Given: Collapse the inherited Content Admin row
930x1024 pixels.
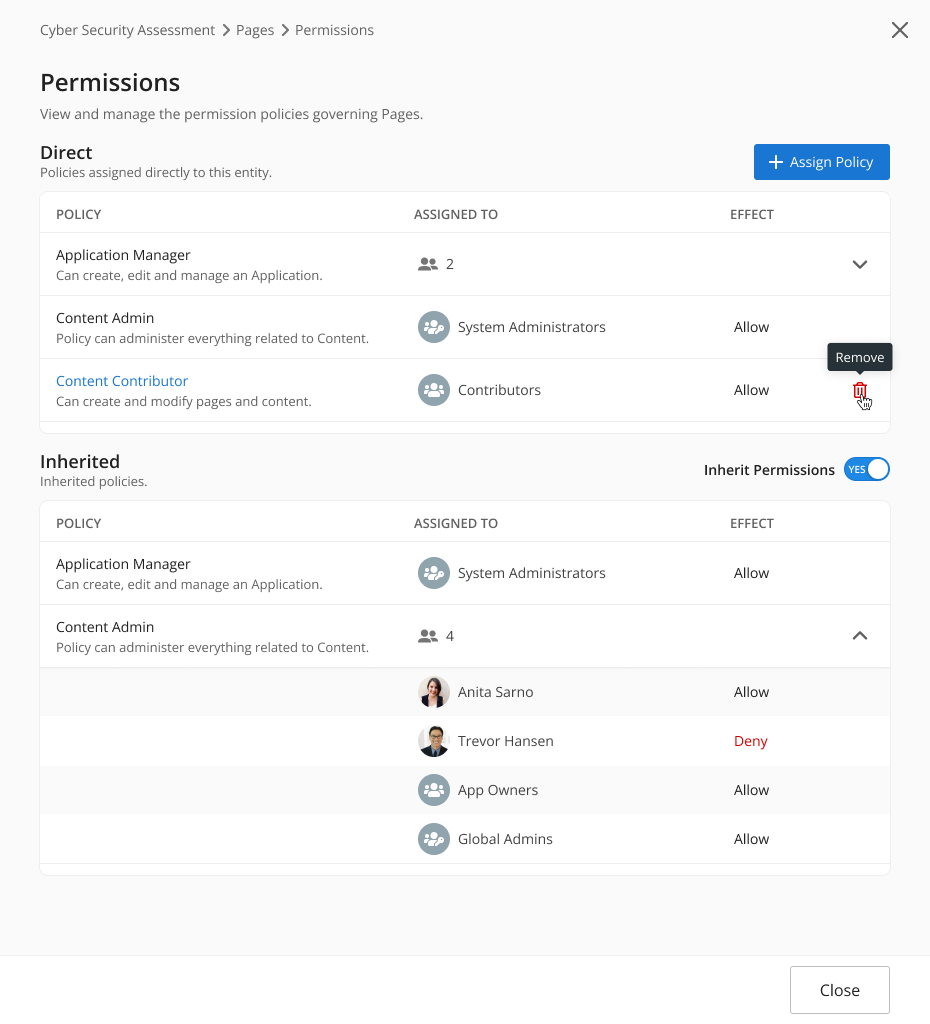Looking at the screenshot, I should point(859,636).
